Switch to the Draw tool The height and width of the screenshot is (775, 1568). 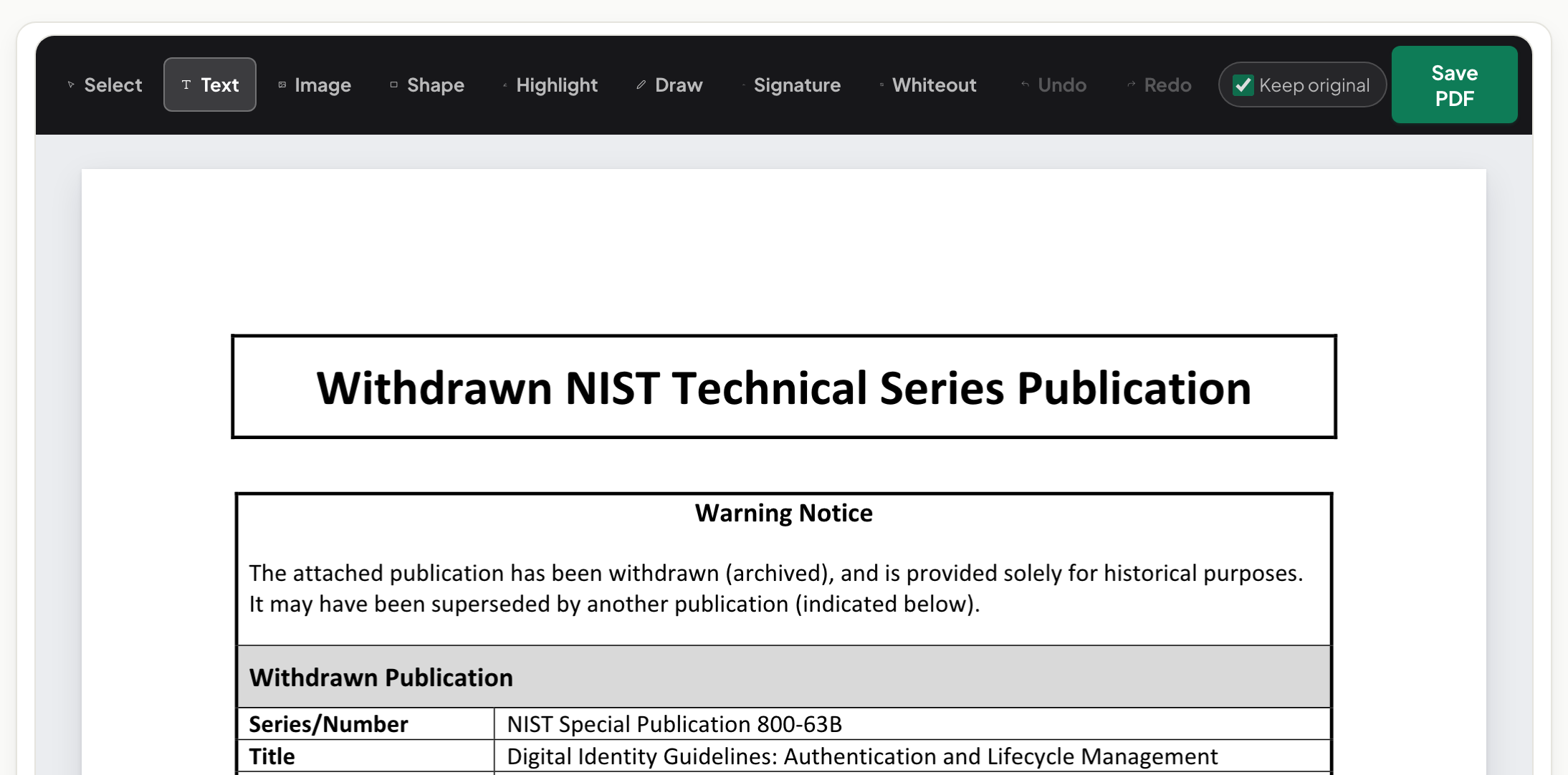coord(669,85)
